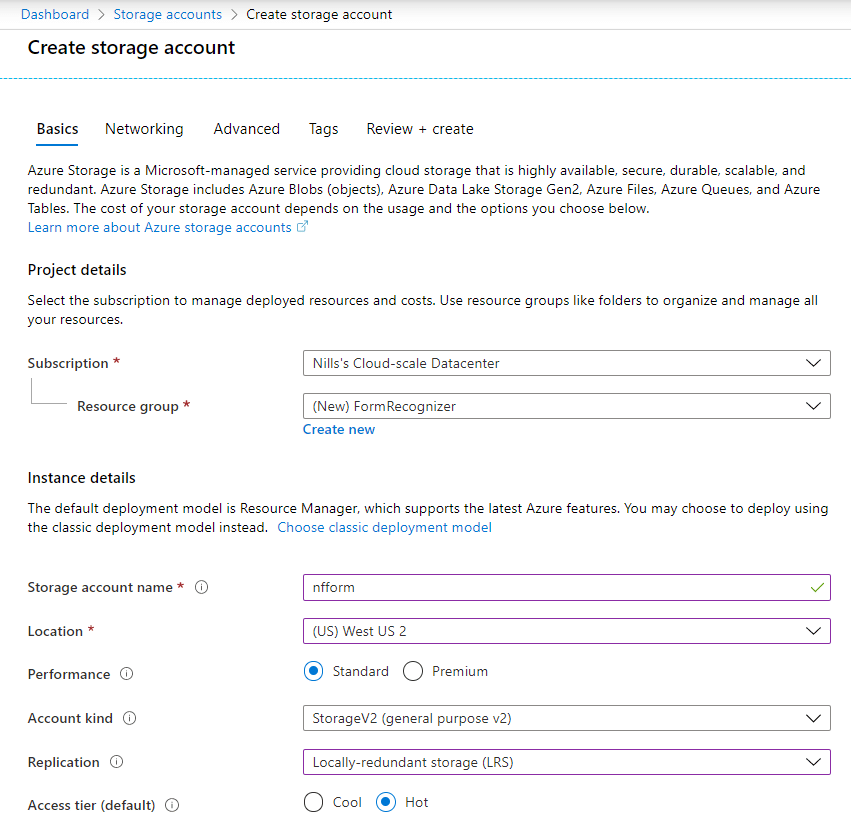Click the Performance info icon
Screen dimensions: 851x821
pos(126,674)
